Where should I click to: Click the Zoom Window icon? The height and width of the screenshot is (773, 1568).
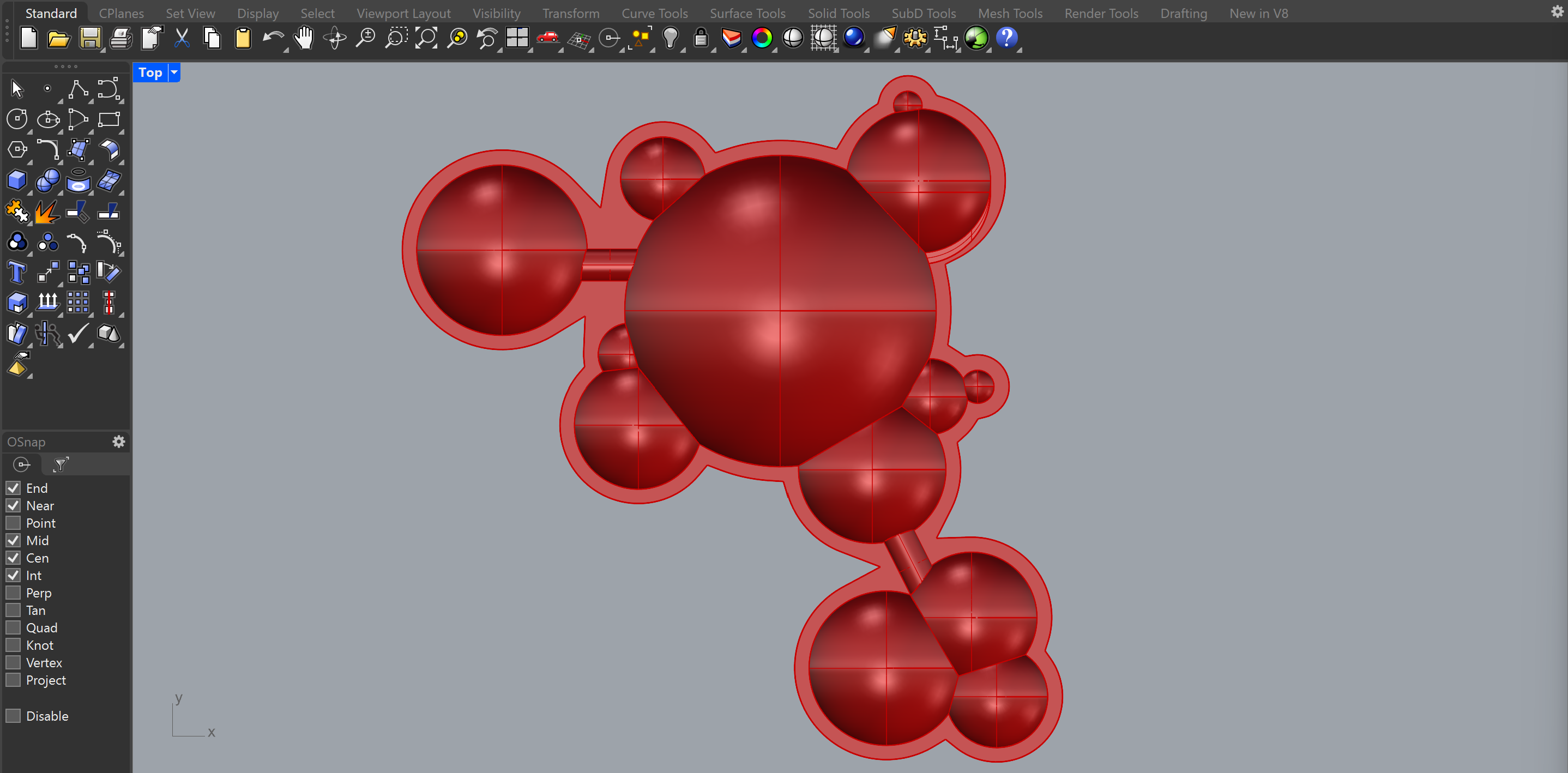pyautogui.click(x=395, y=39)
